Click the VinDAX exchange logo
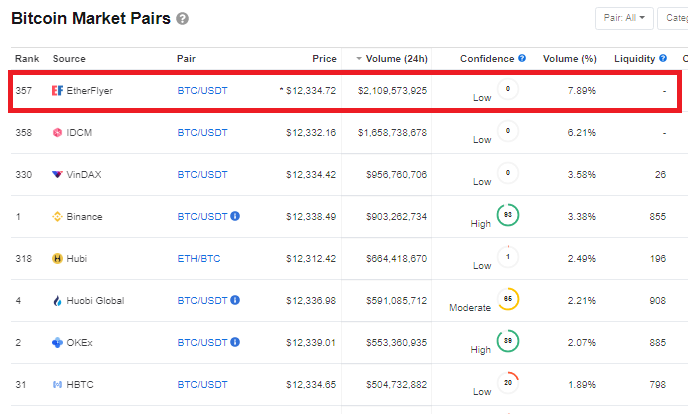The width and height of the screenshot is (688, 414). pos(57,175)
